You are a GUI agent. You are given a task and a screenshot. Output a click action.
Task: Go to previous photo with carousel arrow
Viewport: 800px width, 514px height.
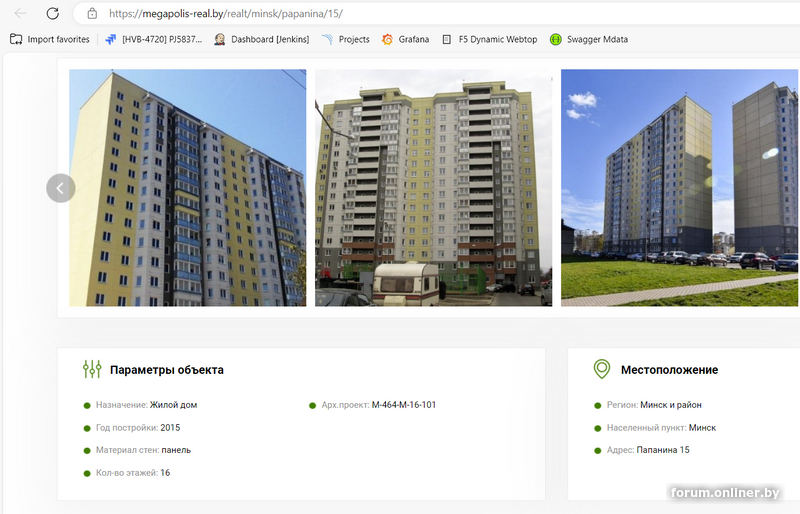click(x=61, y=188)
